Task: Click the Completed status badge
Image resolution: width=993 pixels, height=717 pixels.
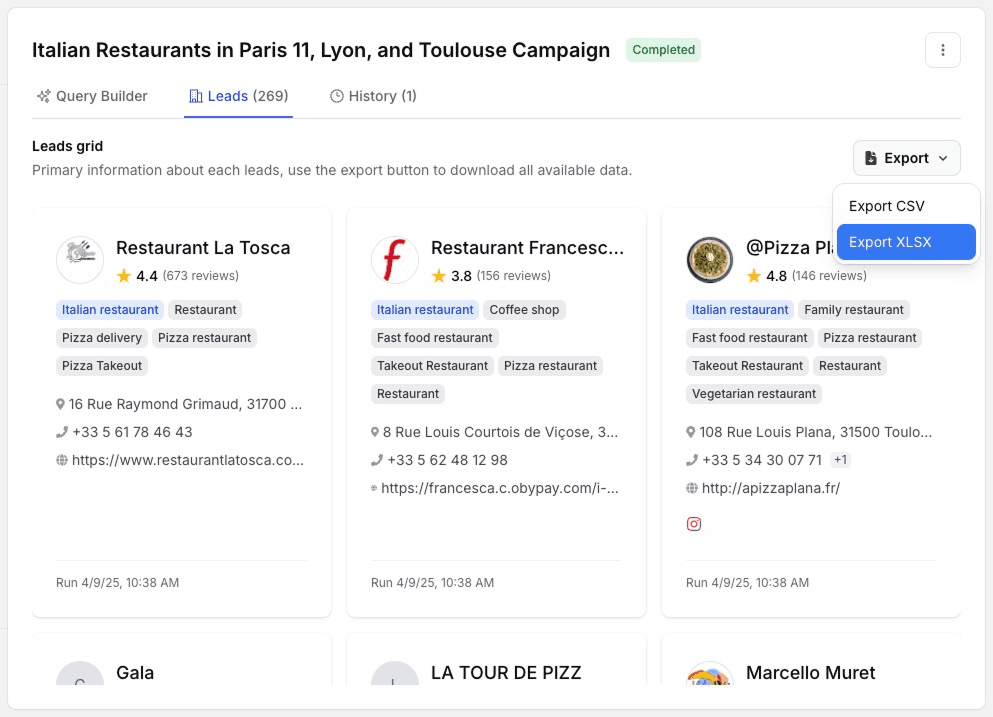Action: (x=663, y=50)
